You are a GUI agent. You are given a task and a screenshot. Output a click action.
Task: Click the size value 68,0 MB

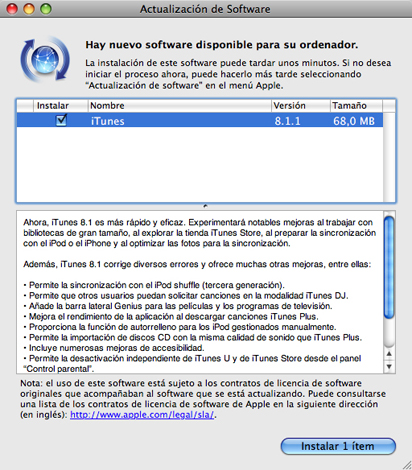click(354, 121)
